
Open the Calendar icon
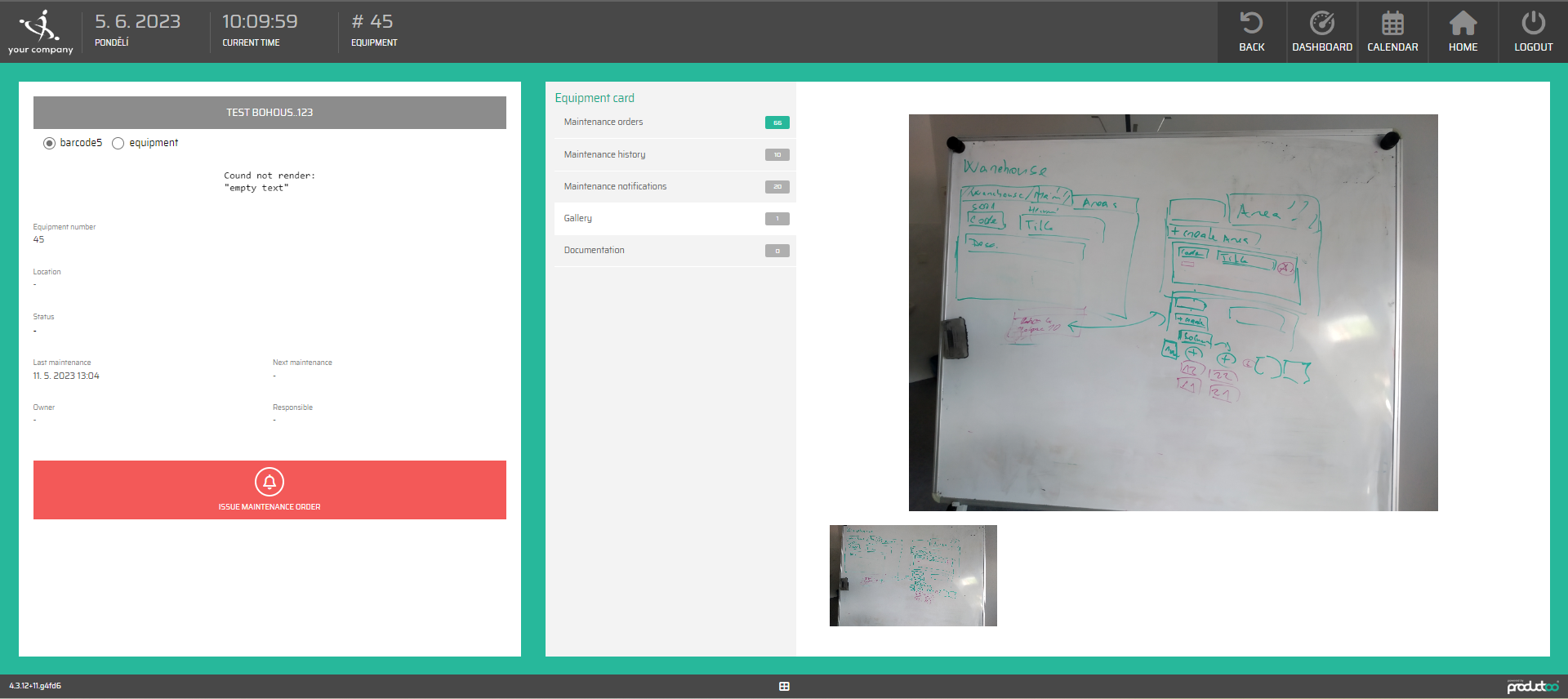(1392, 24)
